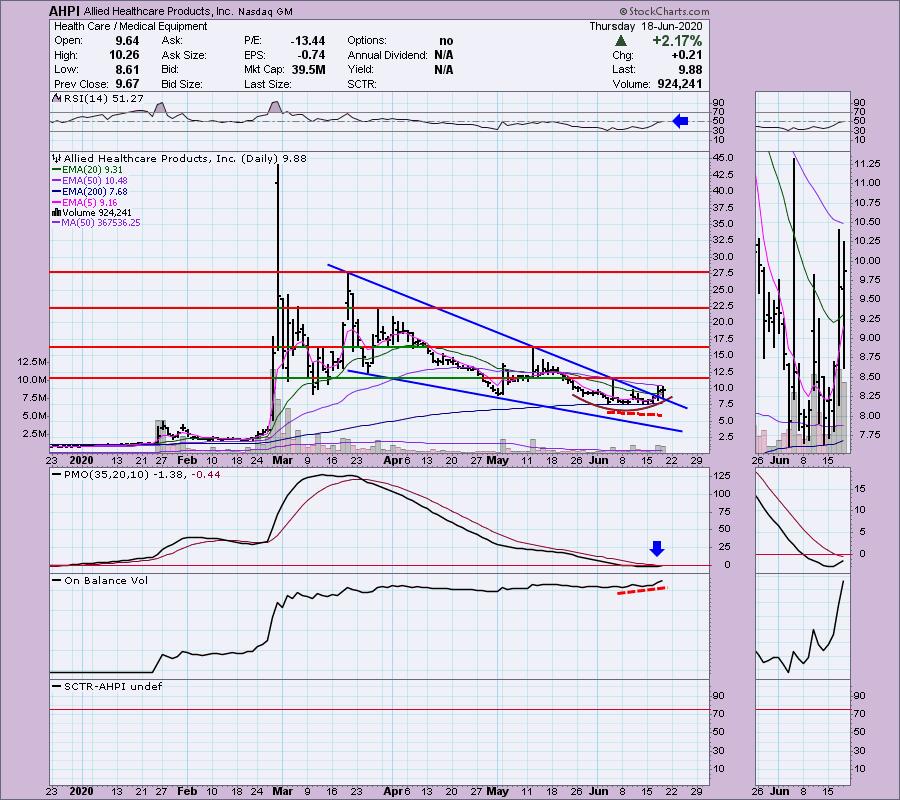Click the Options value 'no'
Viewport: 900px width, 800px height.
(x=446, y=41)
